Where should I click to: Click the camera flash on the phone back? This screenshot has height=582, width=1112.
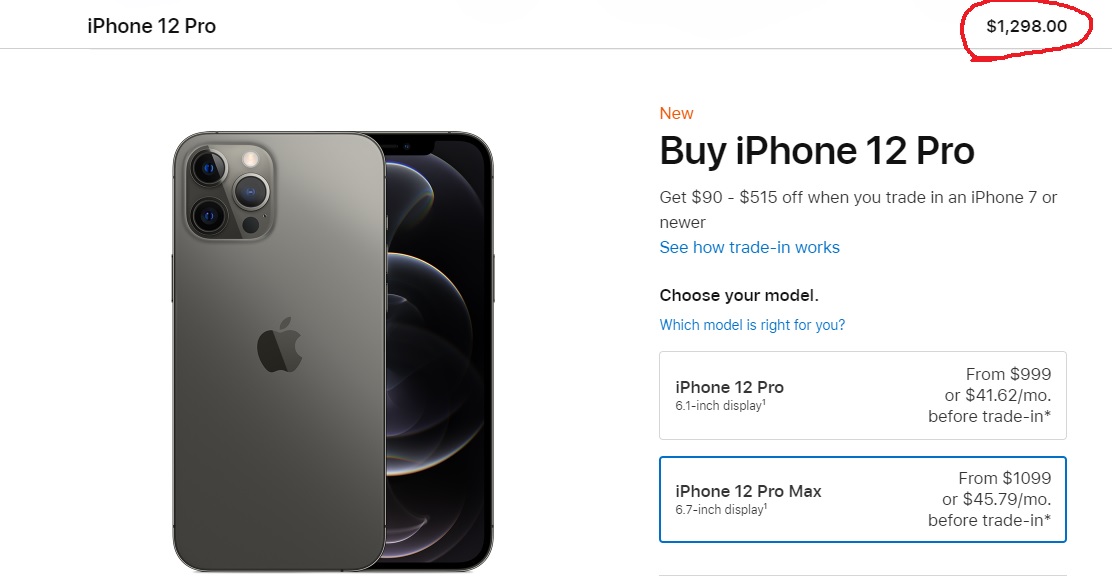point(250,158)
